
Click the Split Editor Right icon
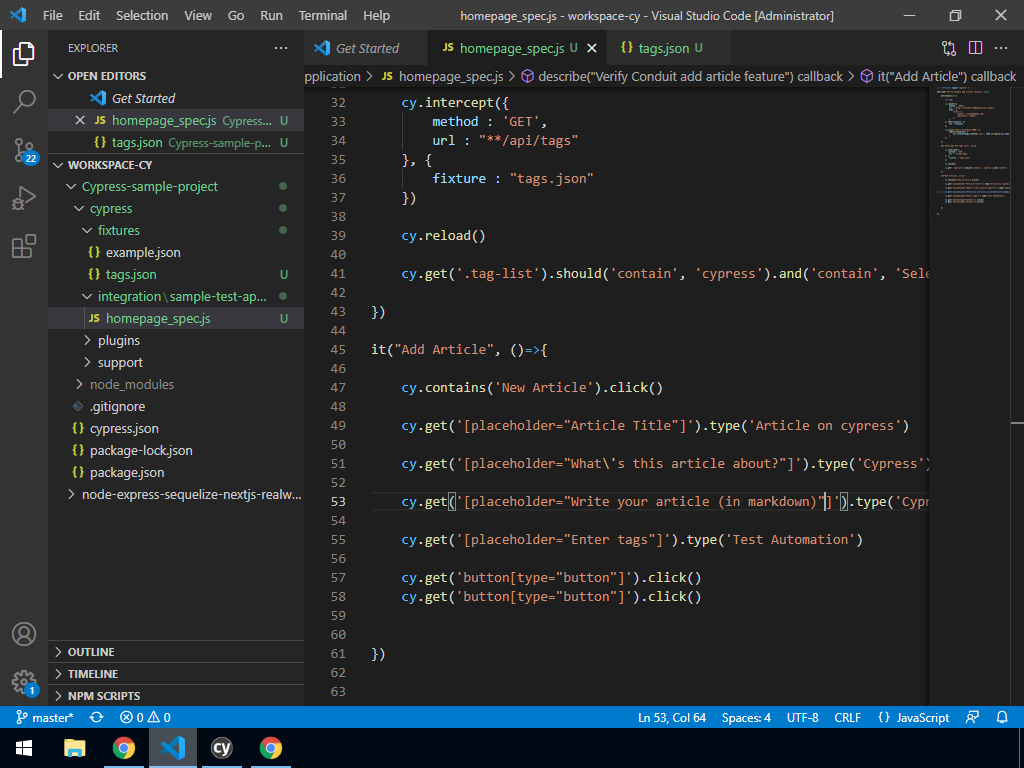click(x=975, y=48)
